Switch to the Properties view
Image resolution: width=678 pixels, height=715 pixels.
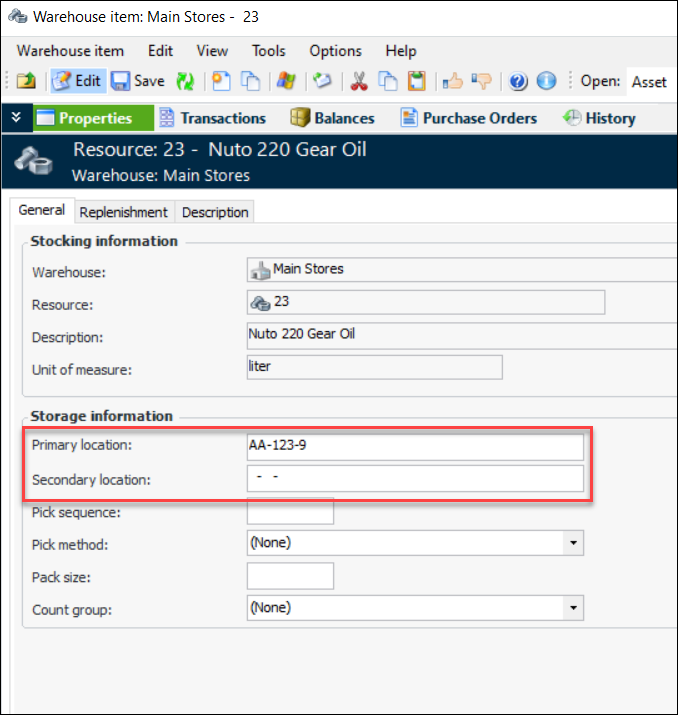(x=93, y=118)
